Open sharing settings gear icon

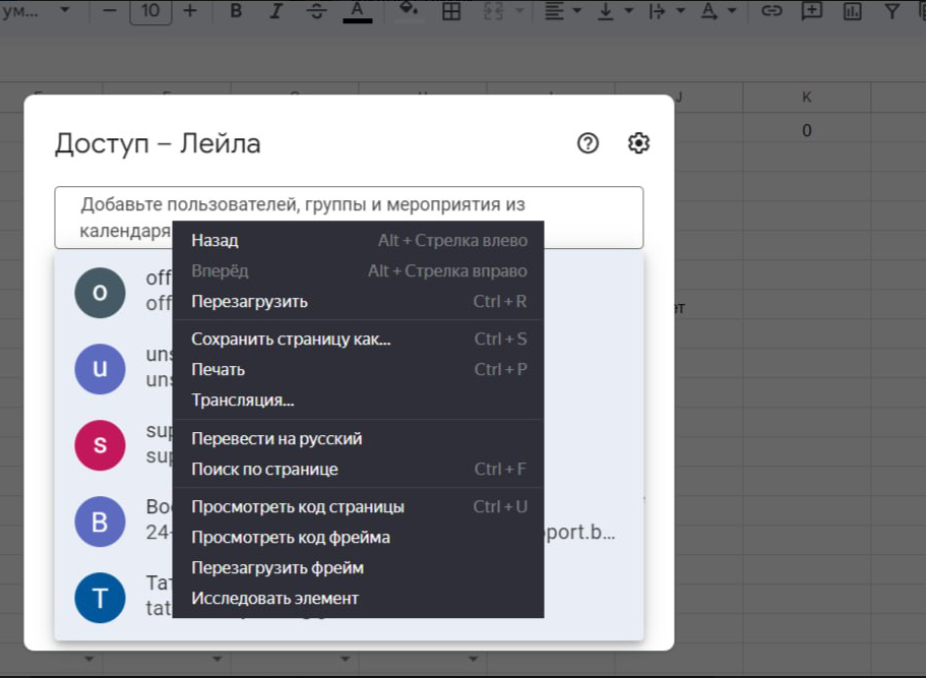pyautogui.click(x=638, y=143)
